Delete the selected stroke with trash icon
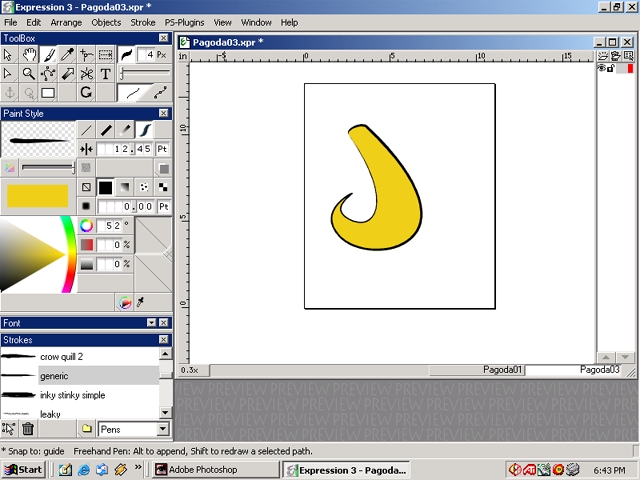 point(28,429)
